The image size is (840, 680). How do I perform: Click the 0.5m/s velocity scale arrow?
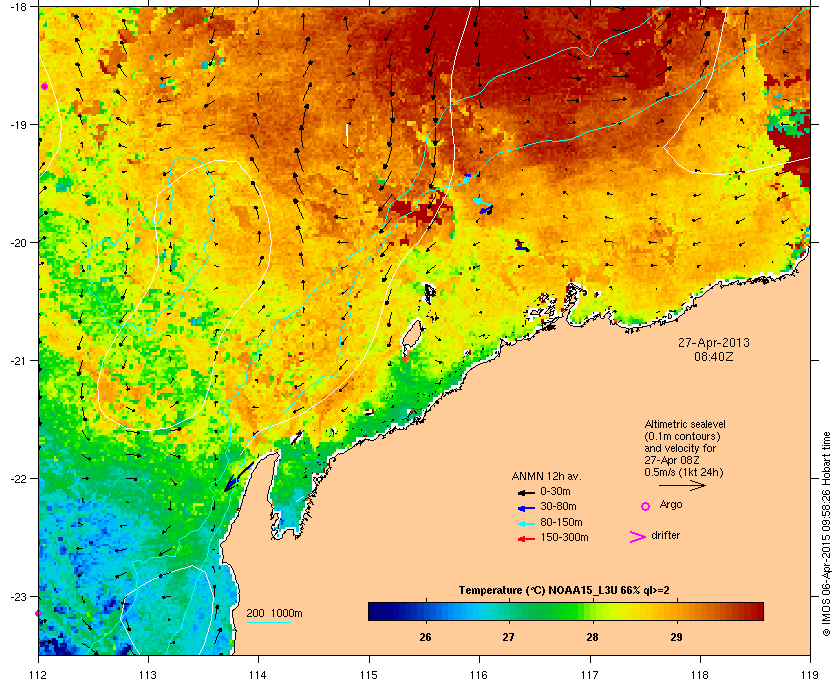pos(682,485)
